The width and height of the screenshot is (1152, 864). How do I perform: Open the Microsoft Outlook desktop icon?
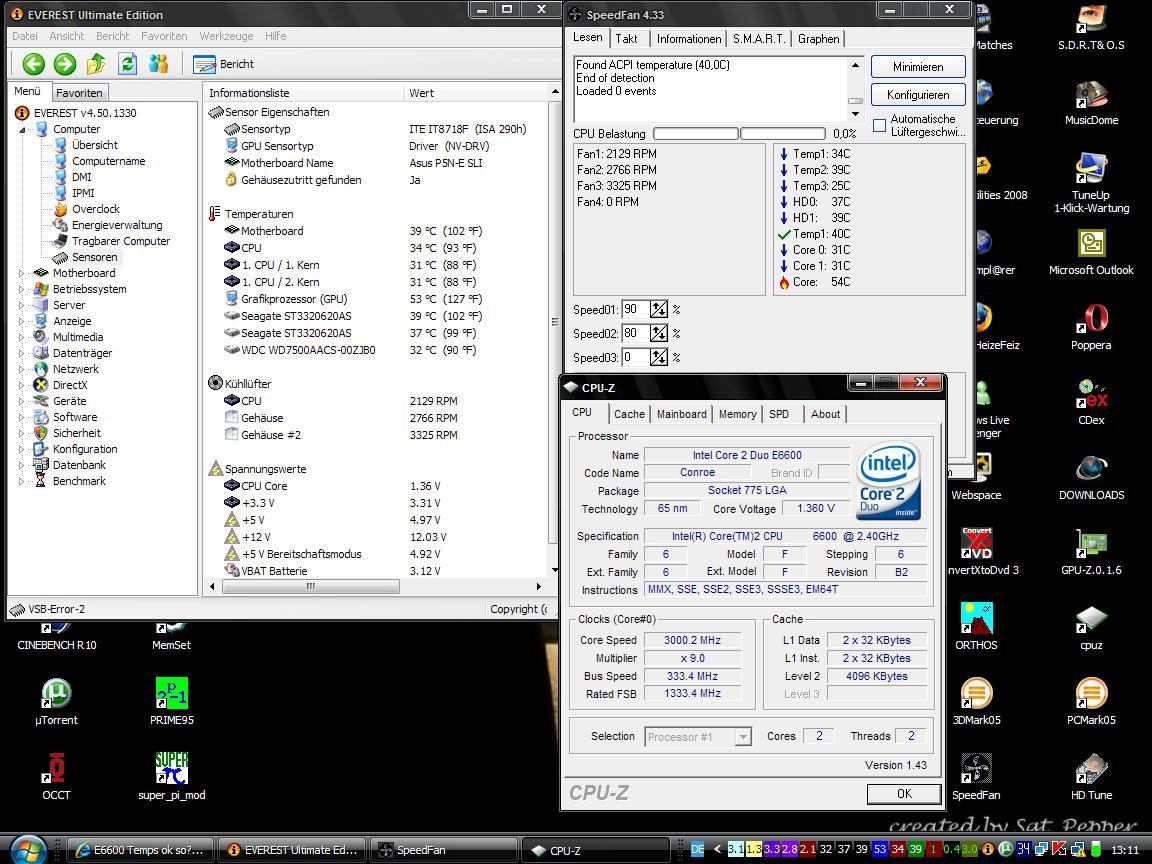1091,251
